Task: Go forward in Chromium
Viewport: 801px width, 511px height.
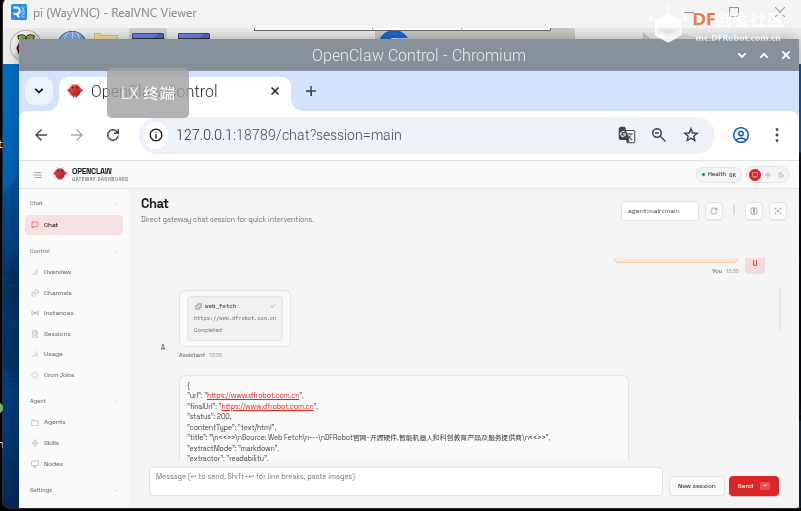Action: (77, 135)
